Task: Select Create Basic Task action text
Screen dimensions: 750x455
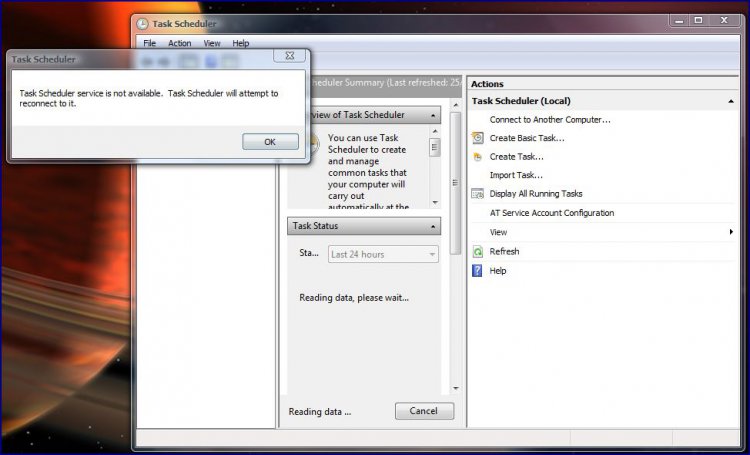Action: 527,138
